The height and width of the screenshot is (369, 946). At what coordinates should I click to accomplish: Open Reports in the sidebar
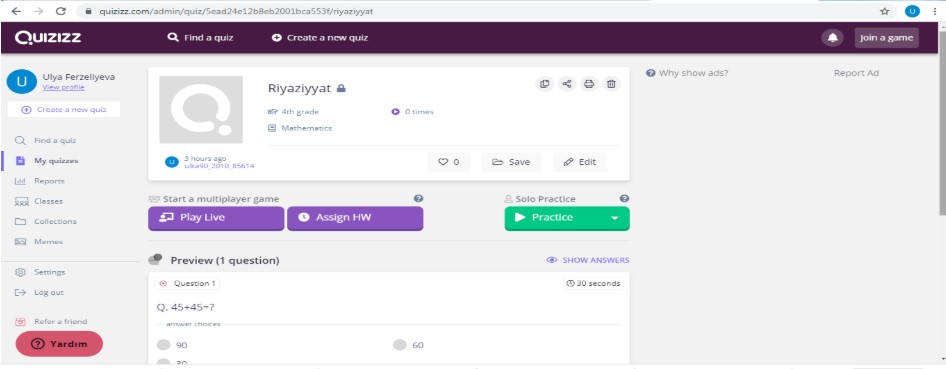[40, 181]
